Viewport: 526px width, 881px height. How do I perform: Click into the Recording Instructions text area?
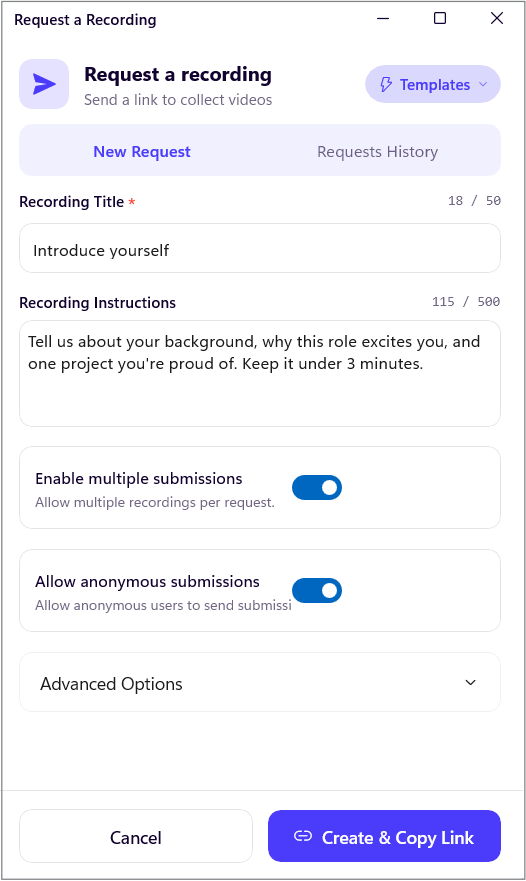point(260,374)
